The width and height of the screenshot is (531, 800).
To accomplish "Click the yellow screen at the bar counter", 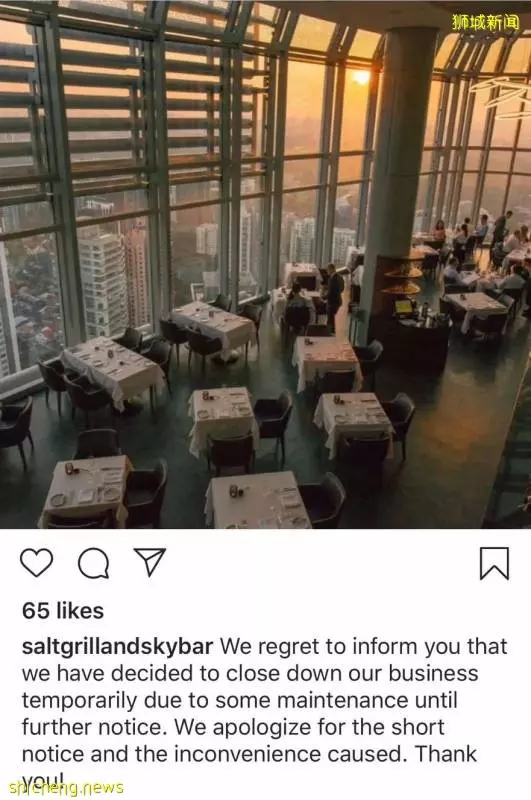I will pyautogui.click(x=403, y=307).
